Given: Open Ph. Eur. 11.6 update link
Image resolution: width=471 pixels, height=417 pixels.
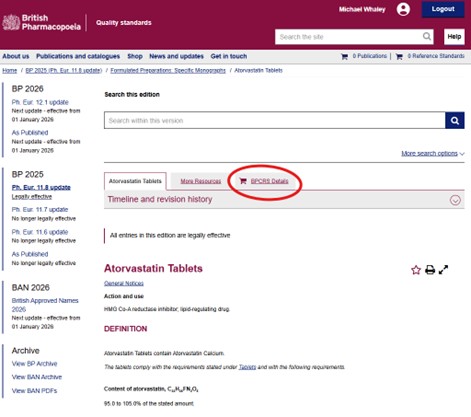Looking at the screenshot, I should [x=40, y=232].
